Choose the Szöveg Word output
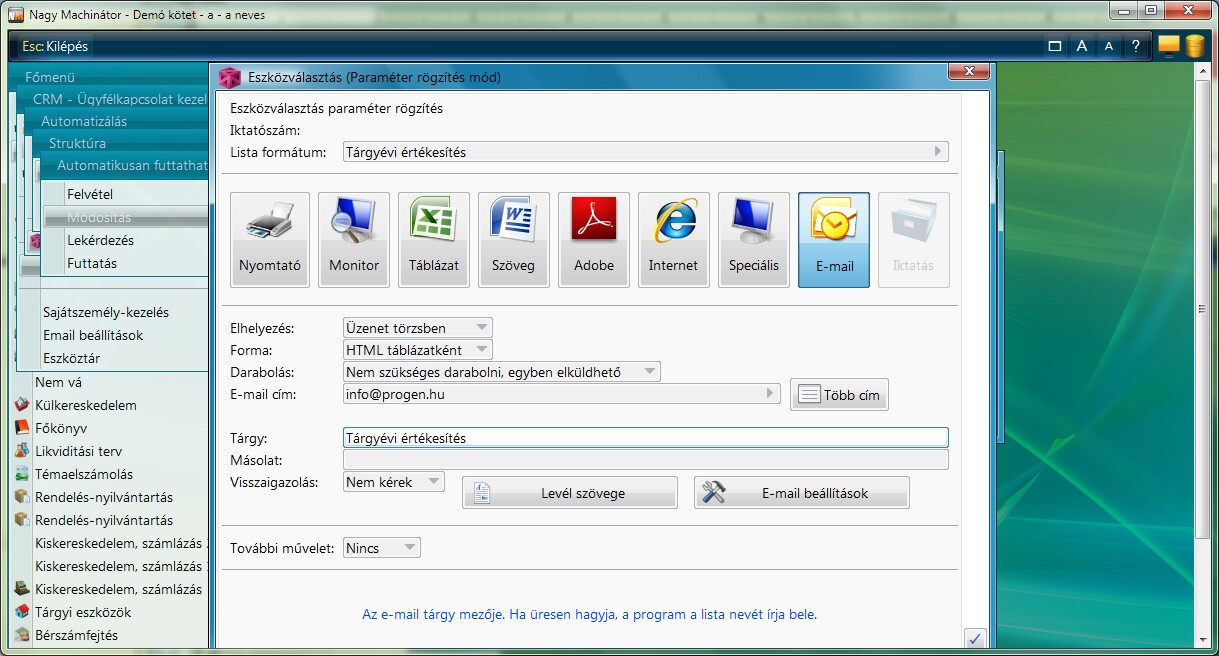Viewport: 1219px width, 656px height. [x=514, y=240]
